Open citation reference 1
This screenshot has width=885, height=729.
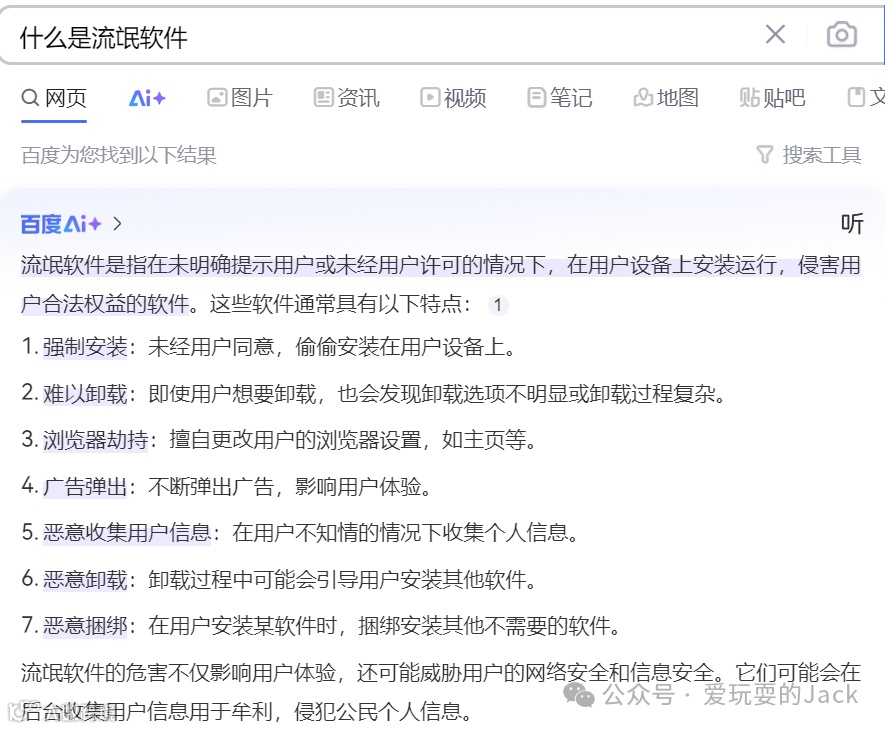pos(498,305)
